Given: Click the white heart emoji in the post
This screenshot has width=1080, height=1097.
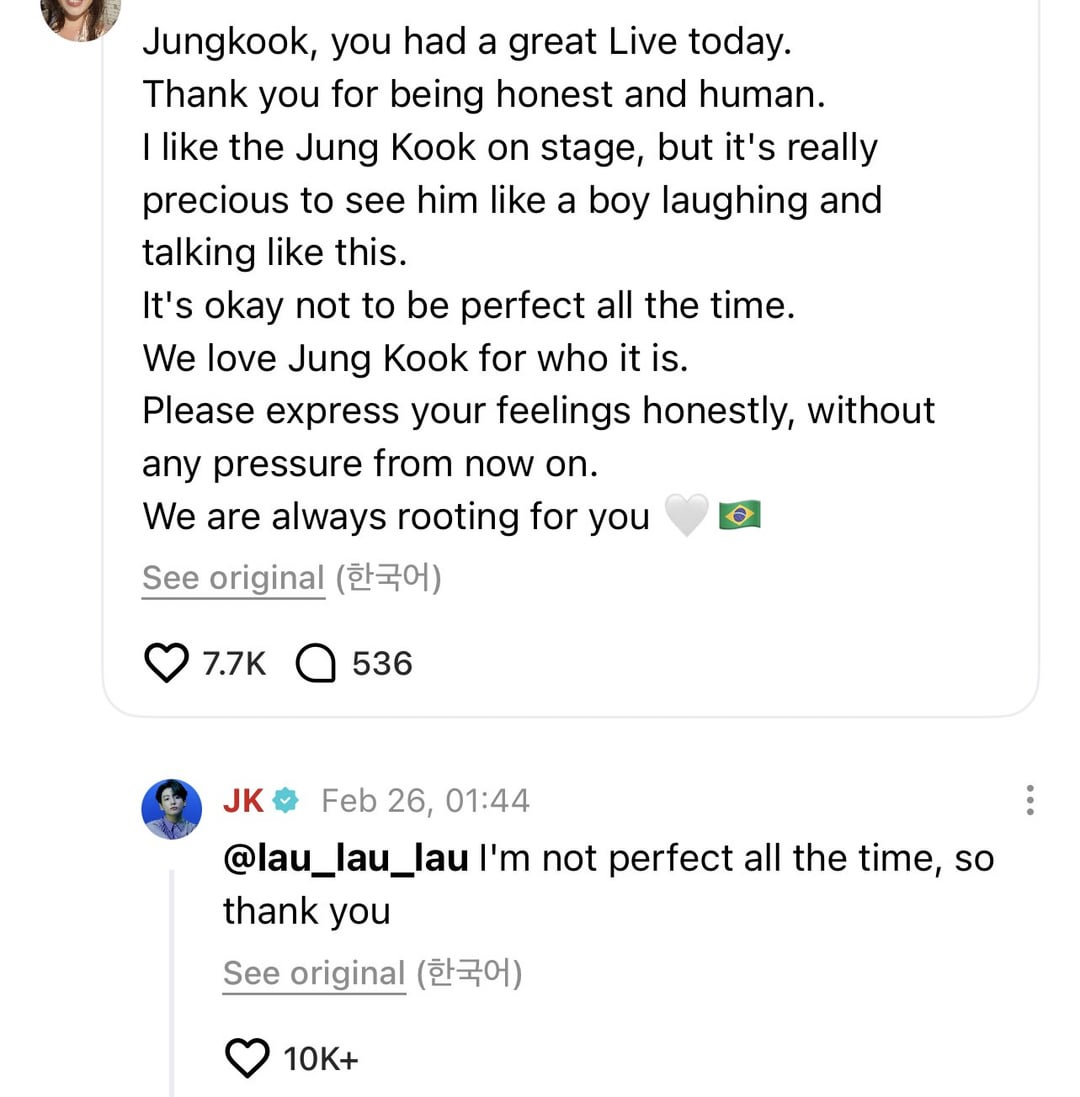Looking at the screenshot, I should click(x=686, y=516).
